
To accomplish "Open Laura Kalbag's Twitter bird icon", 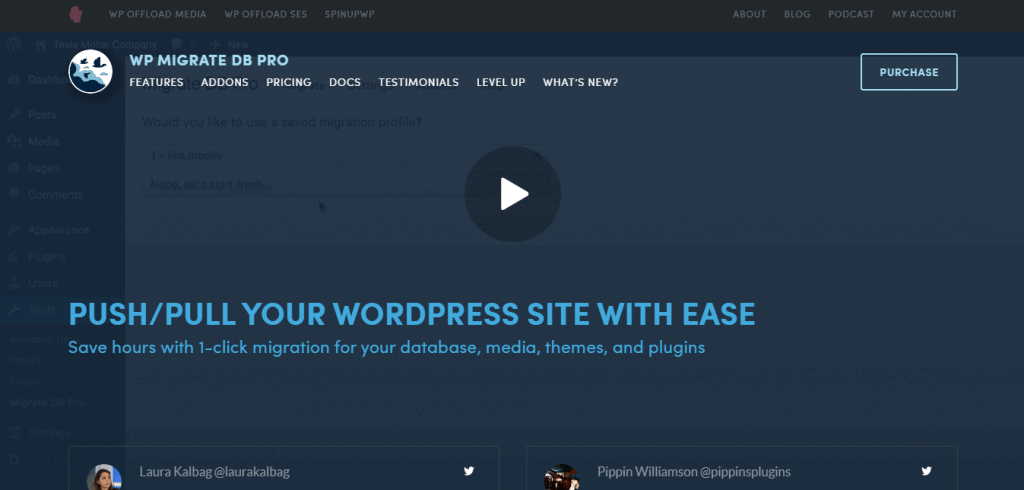I will click(469, 470).
